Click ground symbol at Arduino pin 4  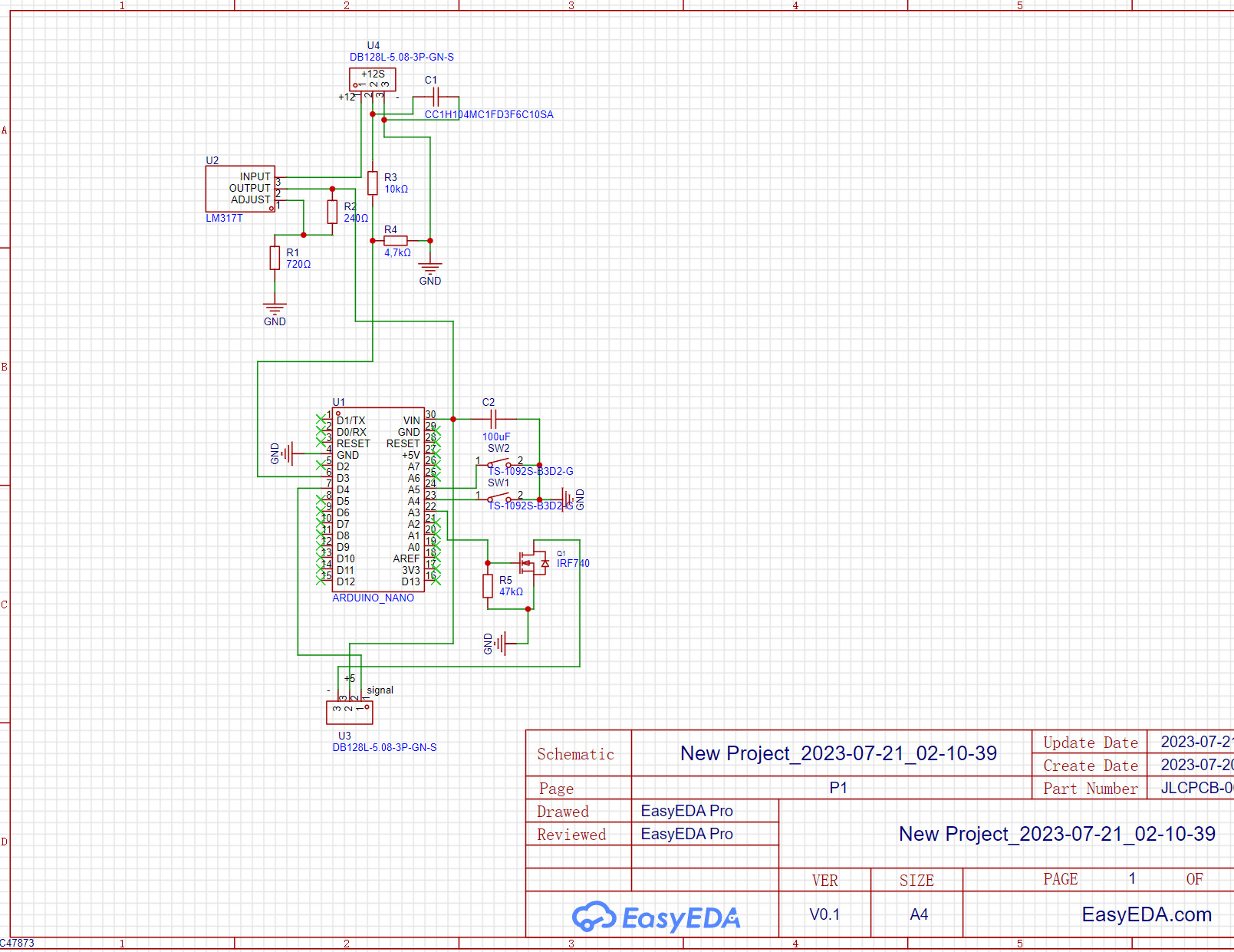[288, 453]
